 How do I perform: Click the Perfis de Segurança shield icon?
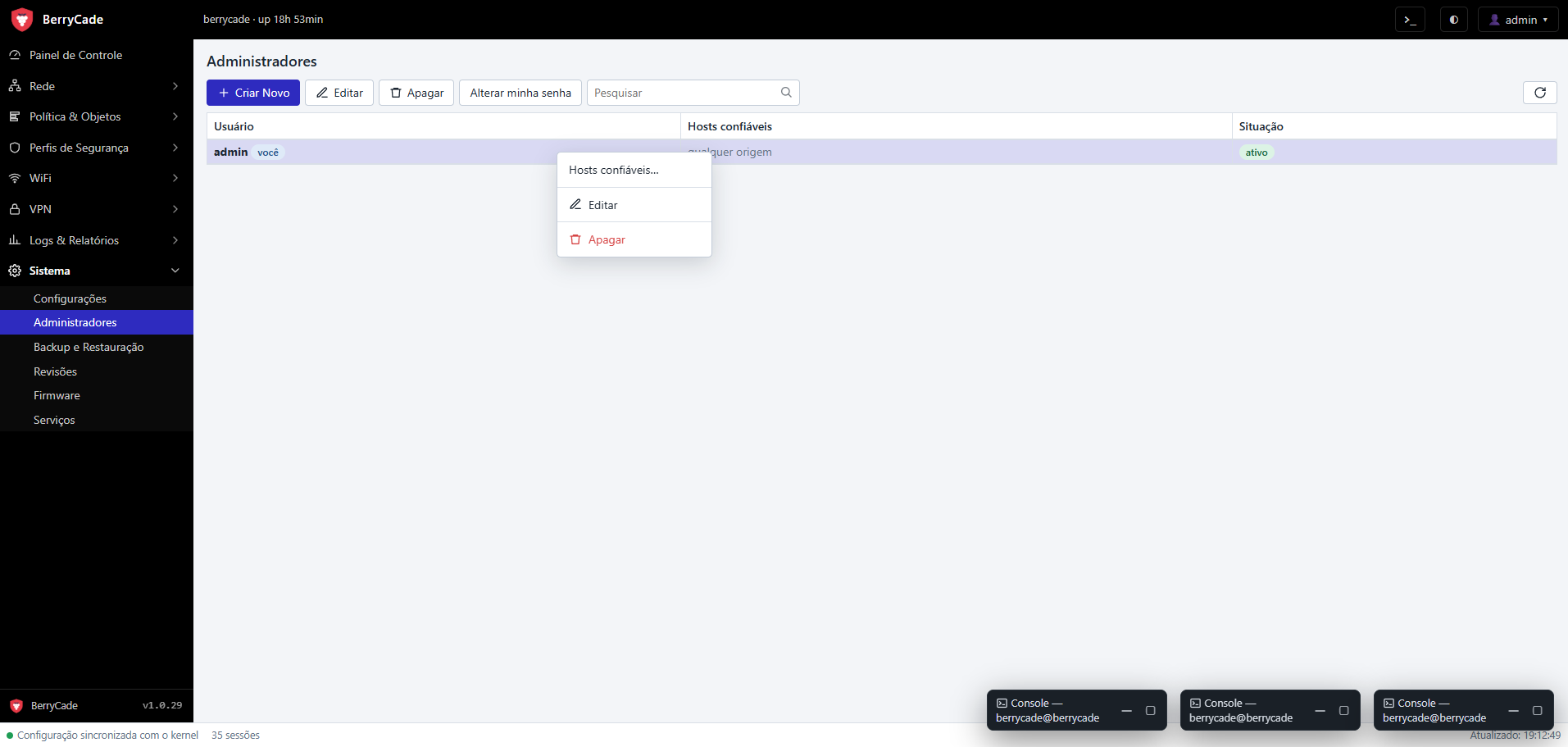pyautogui.click(x=15, y=148)
